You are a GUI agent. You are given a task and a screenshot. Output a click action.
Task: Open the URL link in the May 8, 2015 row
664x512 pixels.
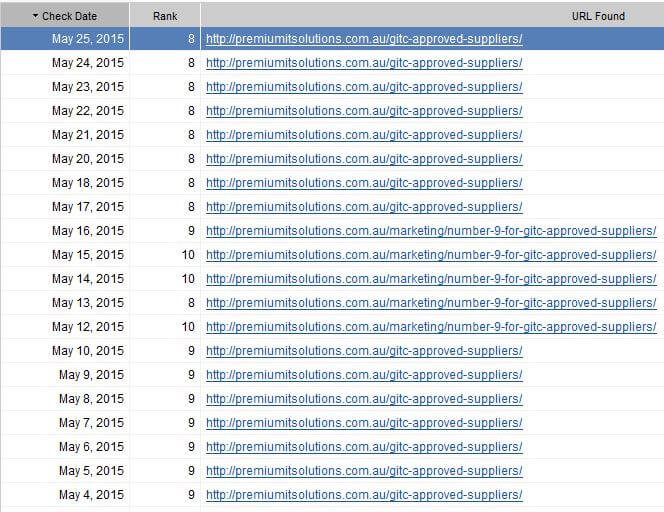coord(364,399)
